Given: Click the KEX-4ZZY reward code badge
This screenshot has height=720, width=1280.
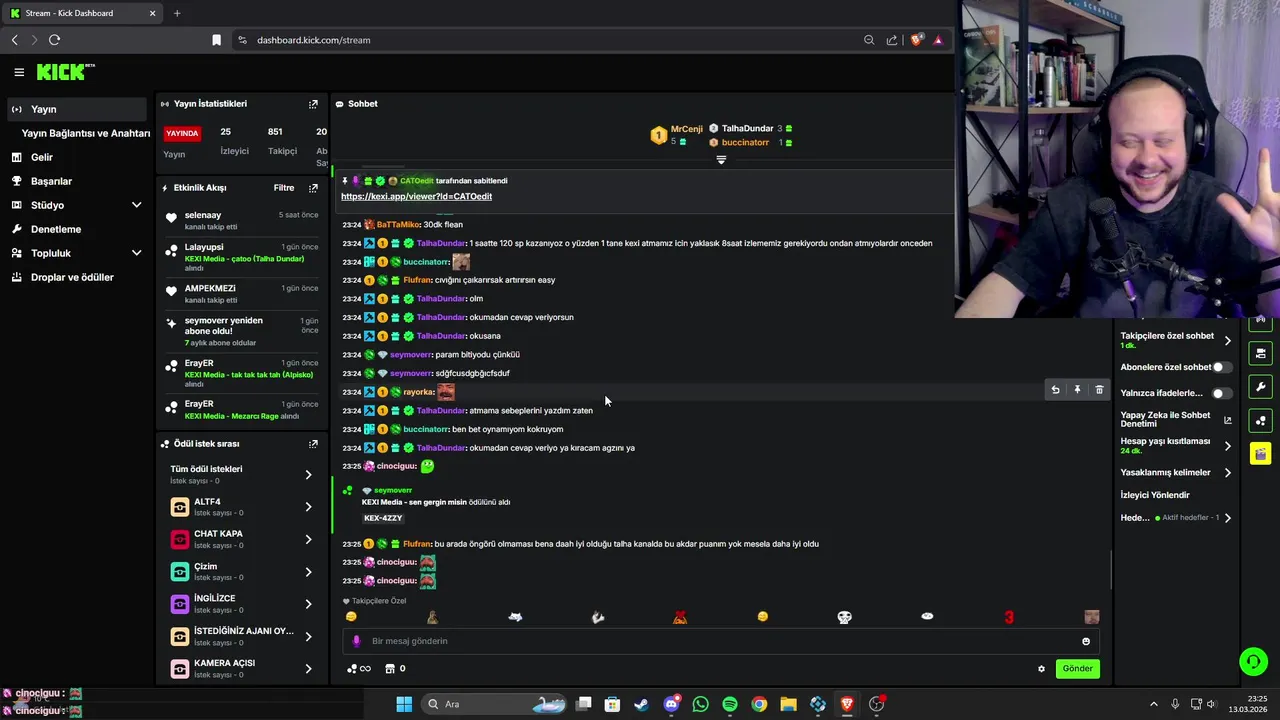Looking at the screenshot, I should [383, 518].
